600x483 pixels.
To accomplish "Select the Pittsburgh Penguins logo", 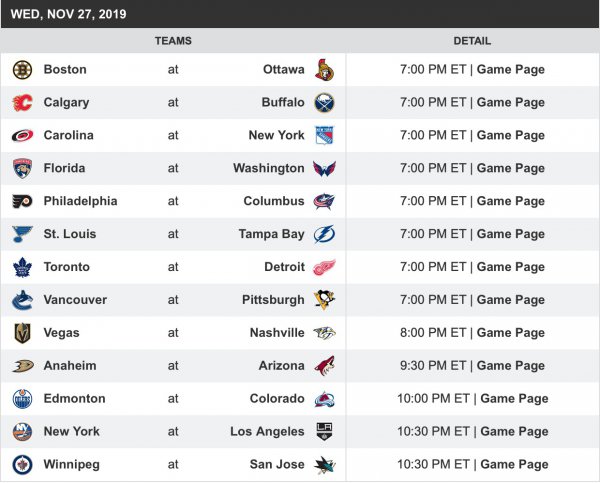I will (x=324, y=300).
